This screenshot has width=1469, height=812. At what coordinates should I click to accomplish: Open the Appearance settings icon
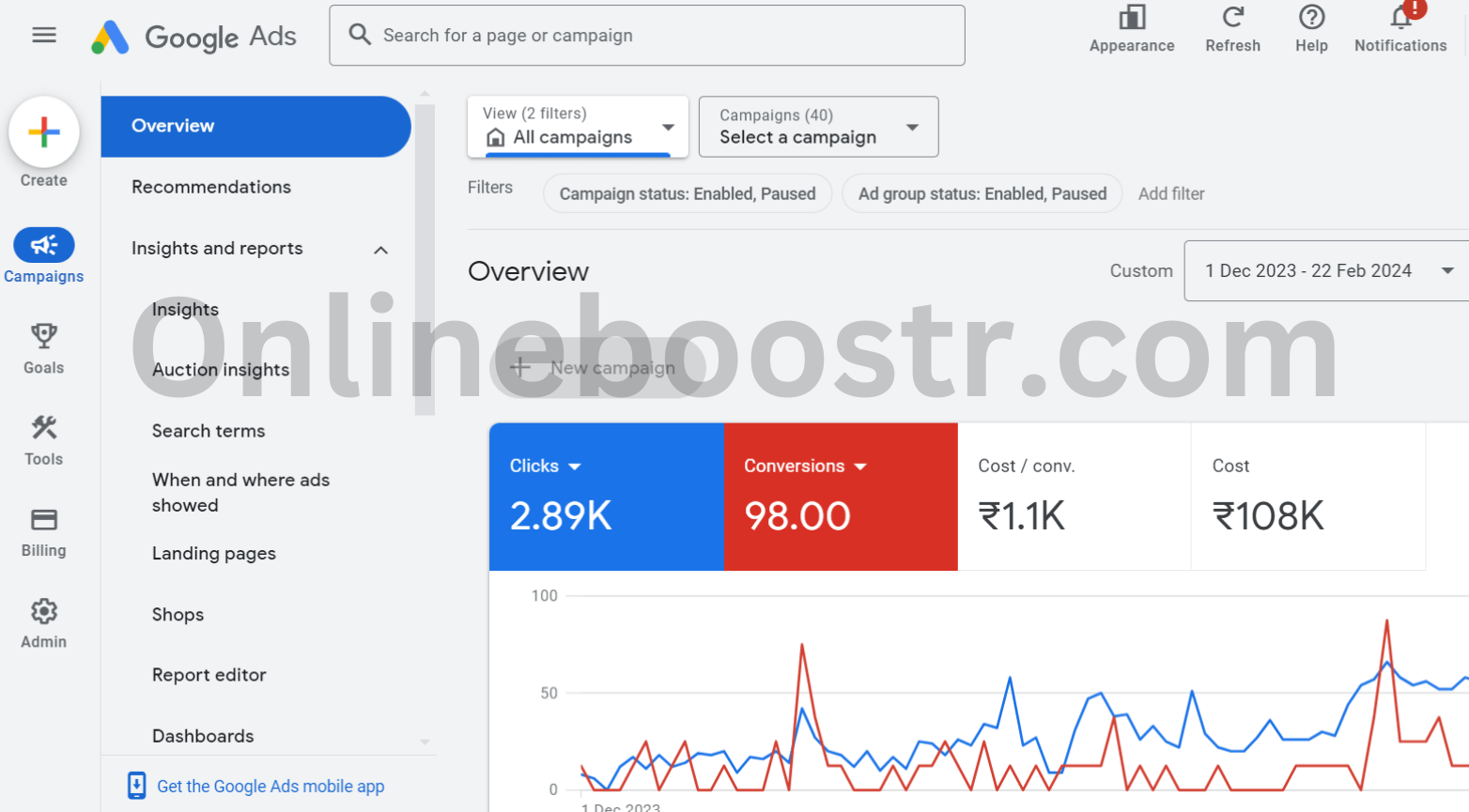[x=1132, y=18]
